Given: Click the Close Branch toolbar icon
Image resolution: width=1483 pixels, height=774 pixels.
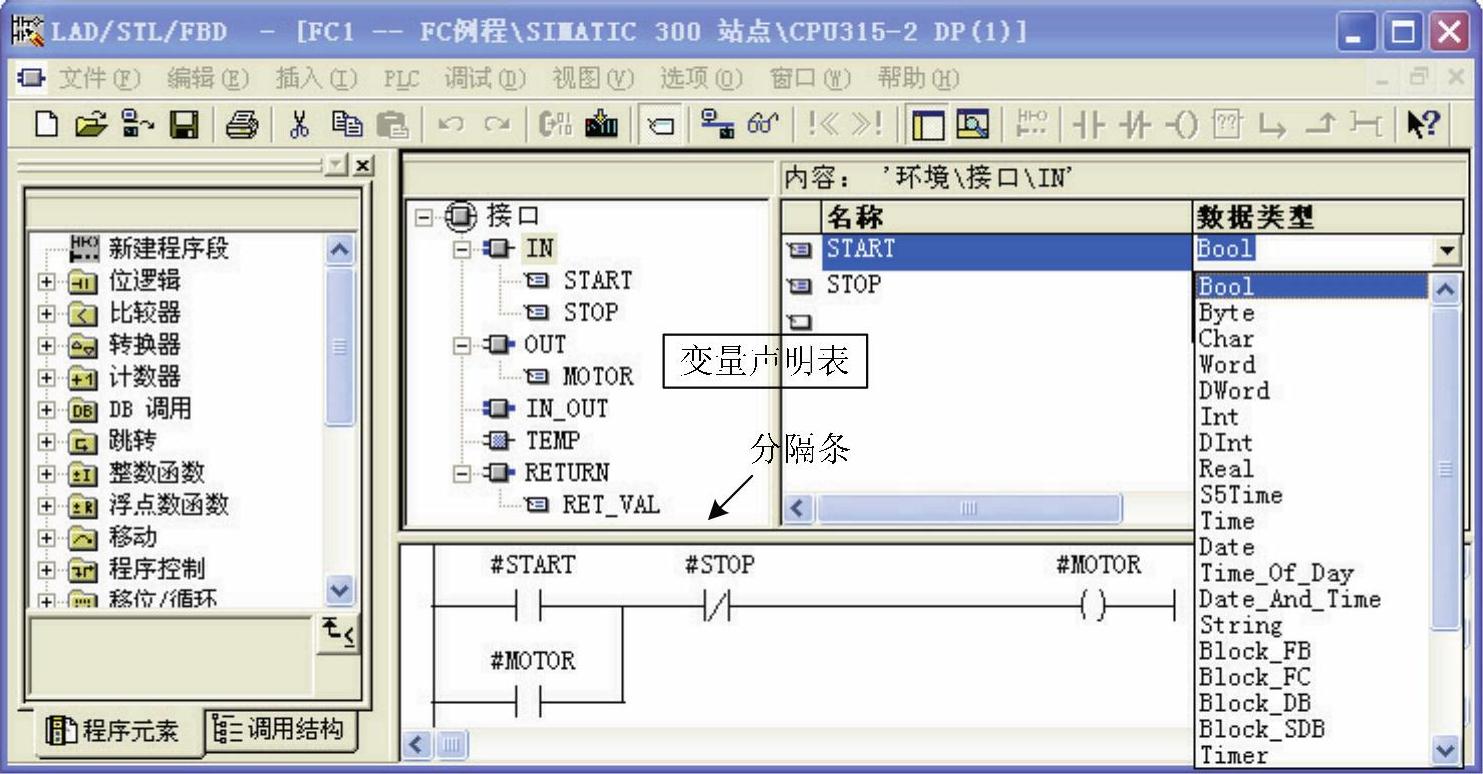Looking at the screenshot, I should point(1320,124).
